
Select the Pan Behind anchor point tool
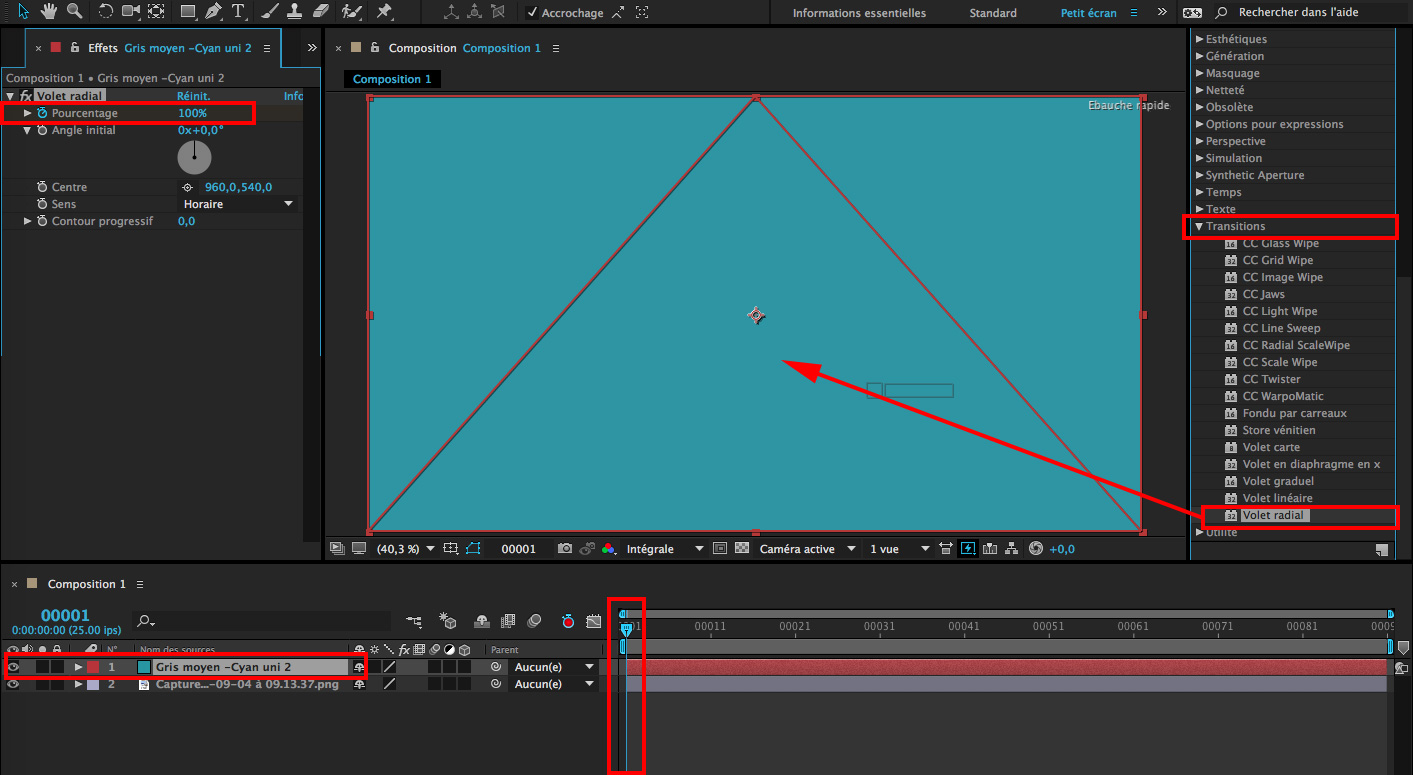click(156, 12)
